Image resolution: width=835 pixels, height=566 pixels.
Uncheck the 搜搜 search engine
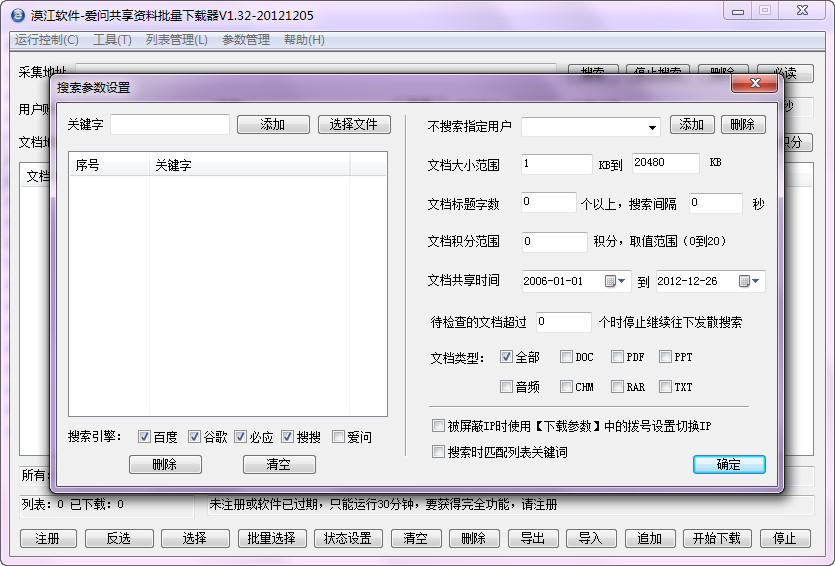pyautogui.click(x=288, y=437)
